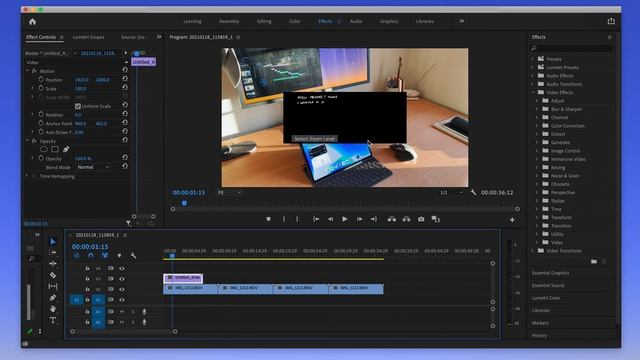Click the filter properties funnel icon
This screenshot has height=360, width=640.
(x=129, y=223)
